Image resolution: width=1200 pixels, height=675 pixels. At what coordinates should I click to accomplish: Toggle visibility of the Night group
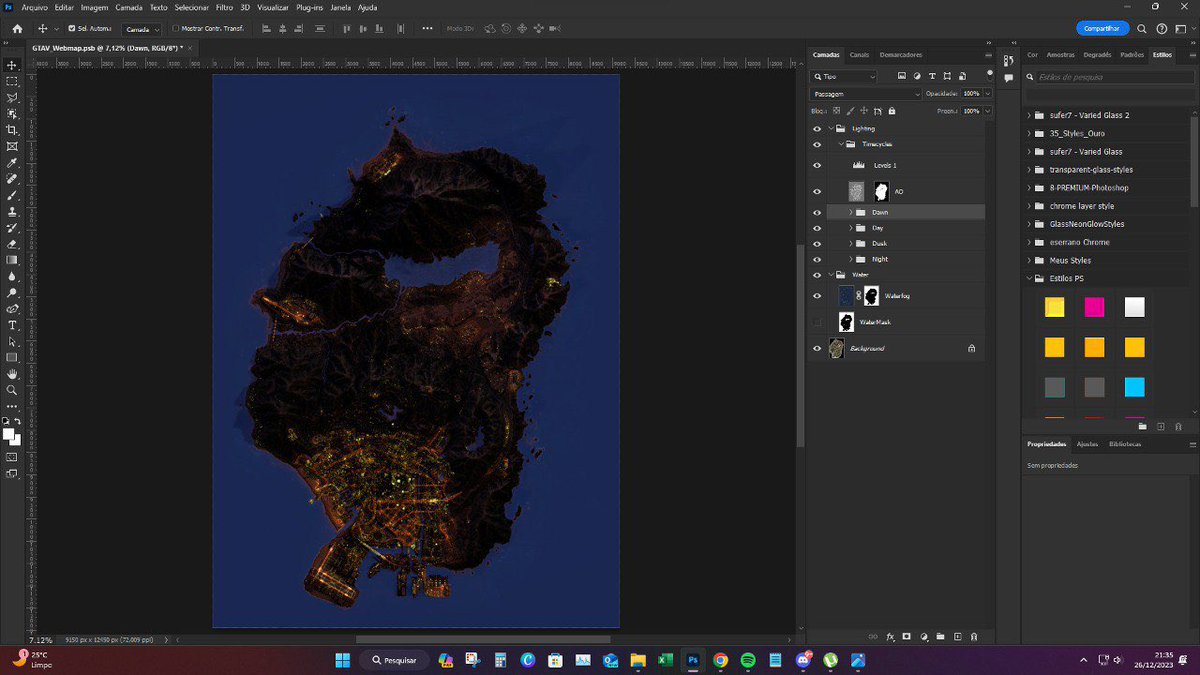(817, 259)
